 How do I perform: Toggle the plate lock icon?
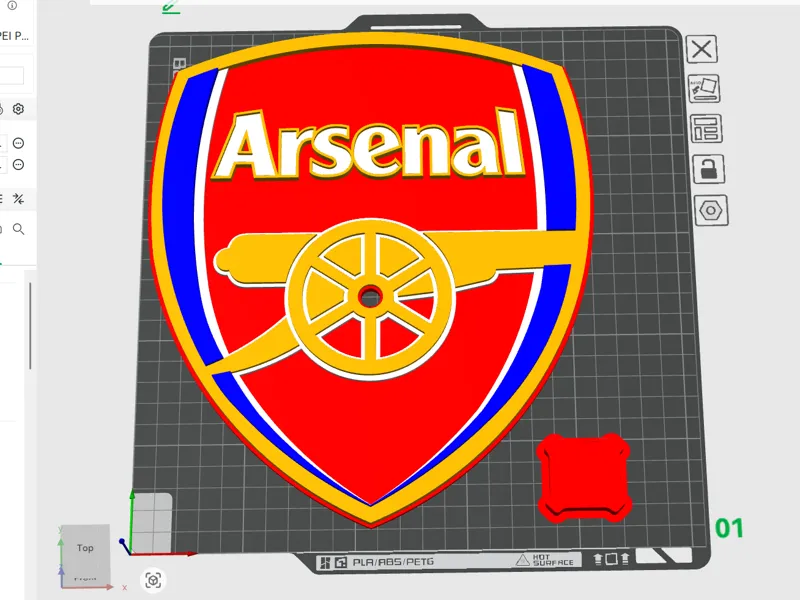pyautogui.click(x=709, y=169)
